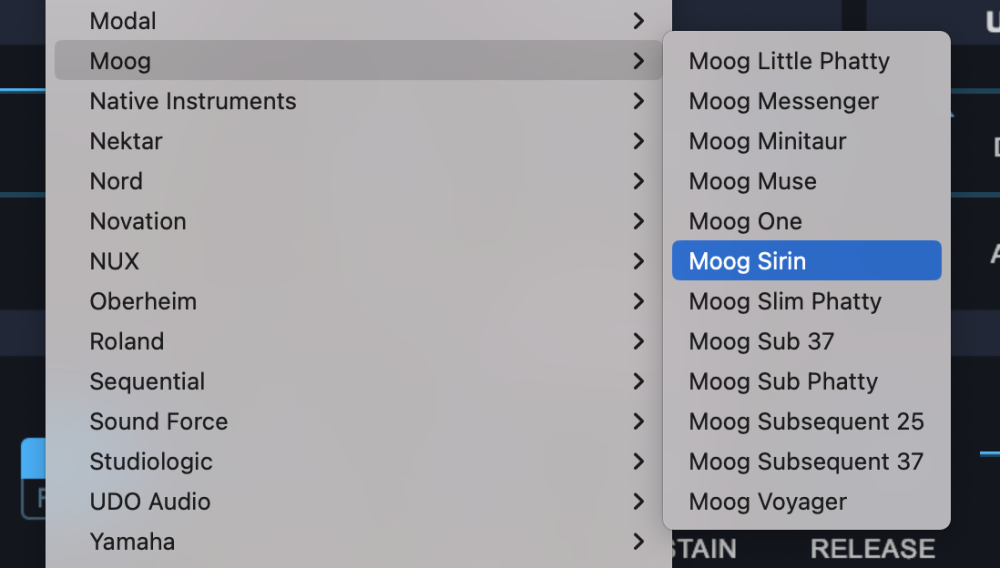This screenshot has height=568, width=1000.
Task: Open the Yamaha submenu
Action: [x=132, y=541]
